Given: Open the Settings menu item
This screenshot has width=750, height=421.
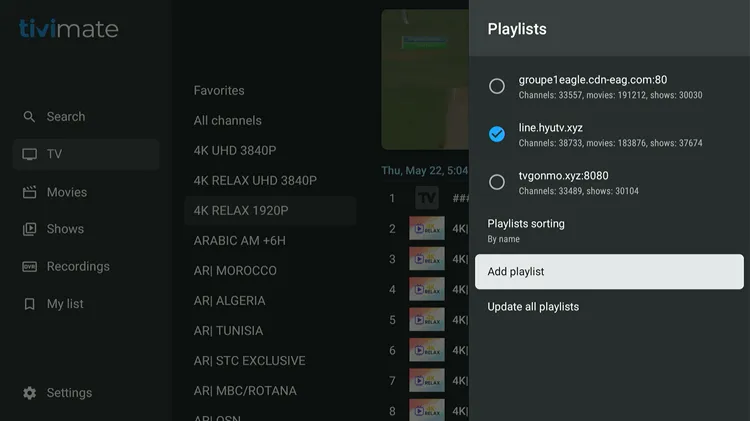Looking at the screenshot, I should click(x=86, y=393).
